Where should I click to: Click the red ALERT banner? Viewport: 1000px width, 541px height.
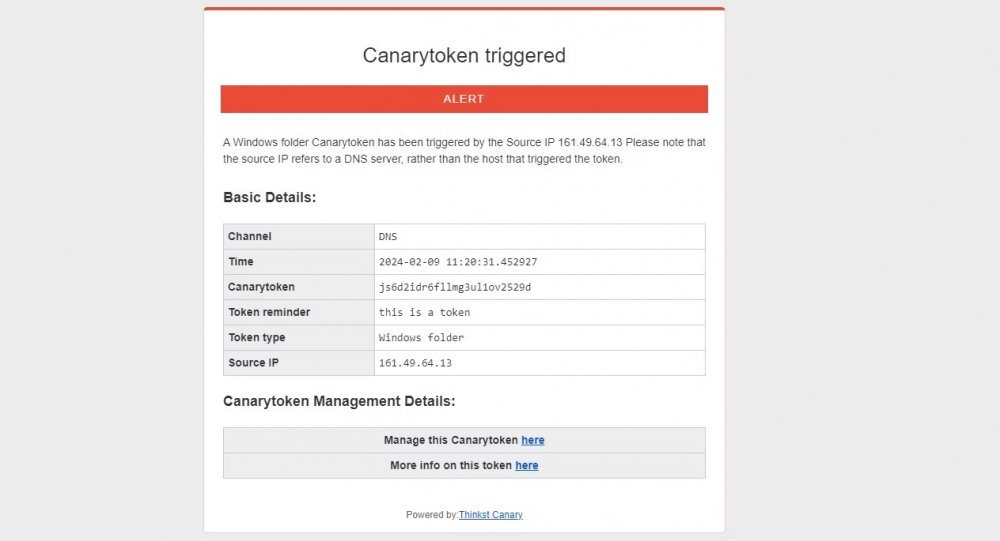(464, 99)
